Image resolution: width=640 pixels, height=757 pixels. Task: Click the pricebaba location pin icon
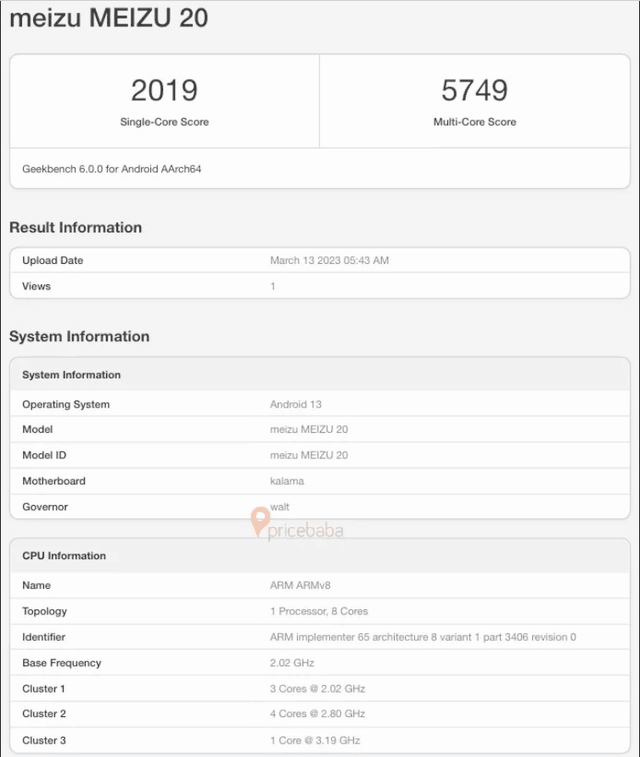[x=260, y=521]
